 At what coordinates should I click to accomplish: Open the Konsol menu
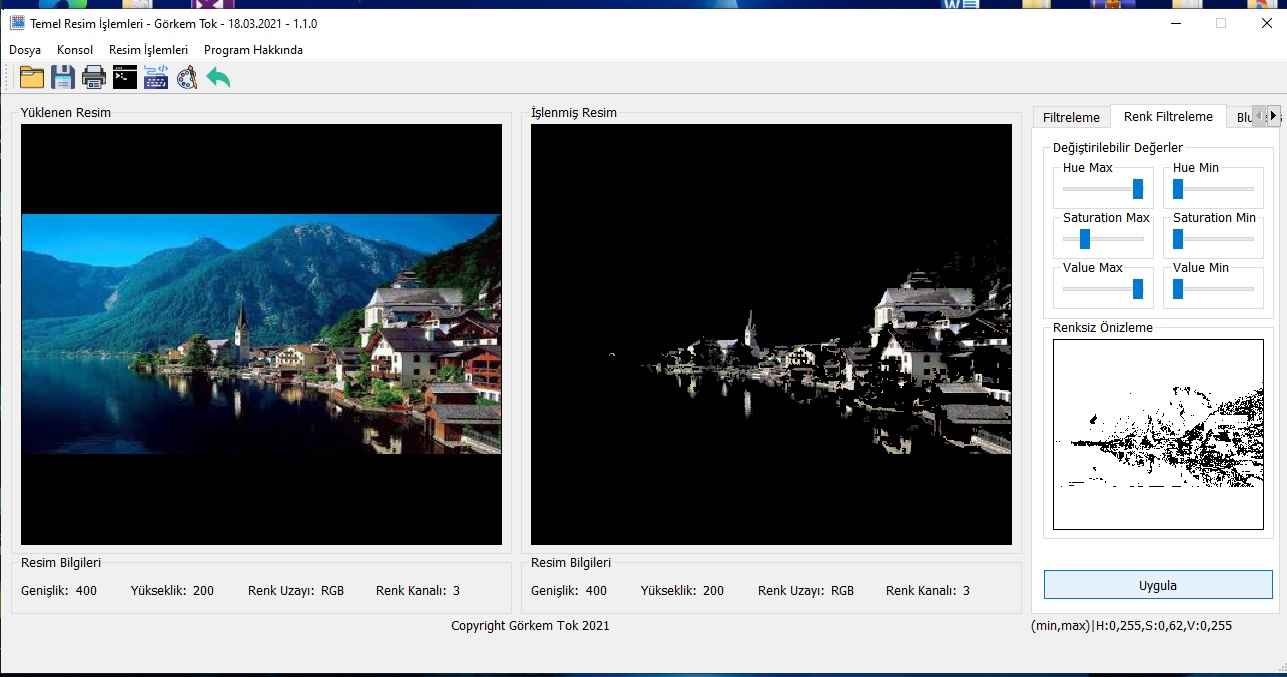pyautogui.click(x=75, y=50)
